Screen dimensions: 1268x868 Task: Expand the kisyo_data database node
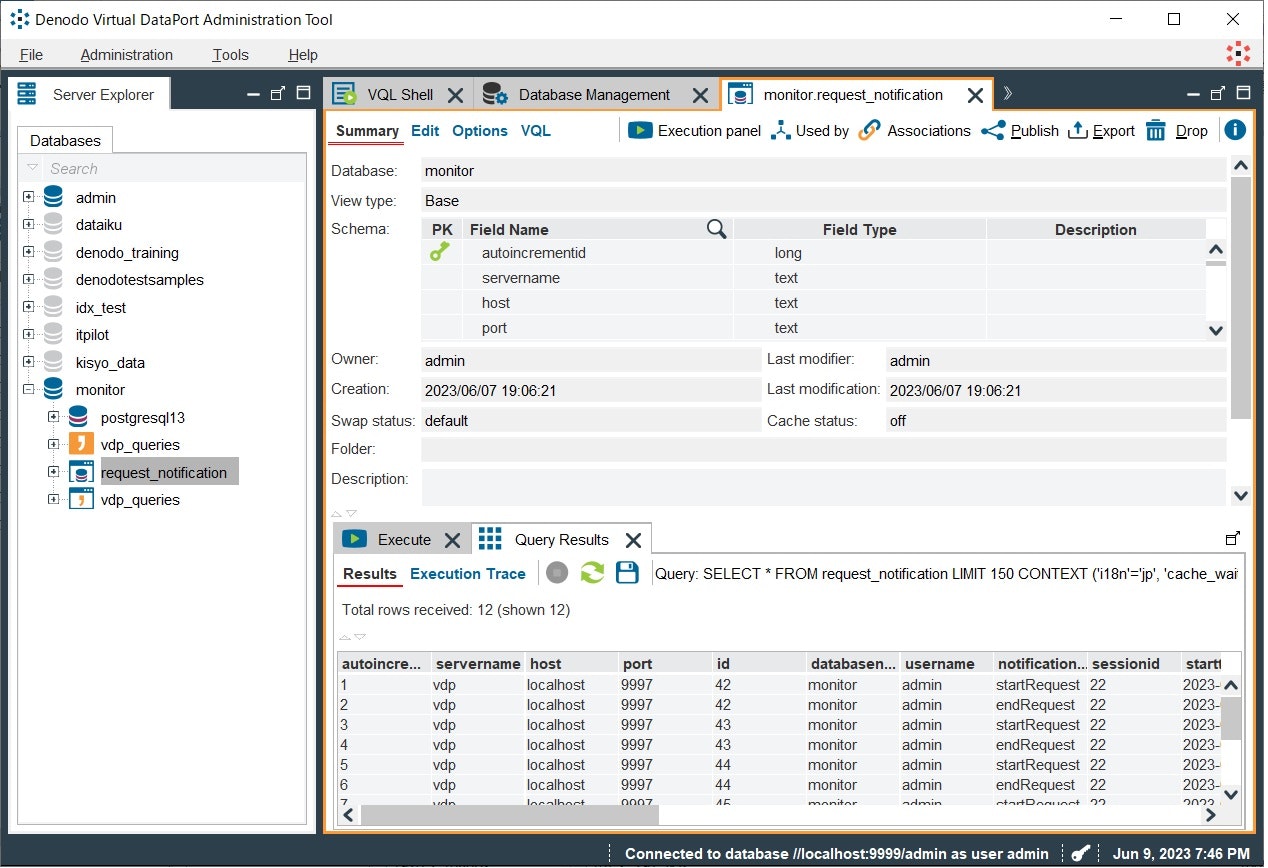pos(28,362)
